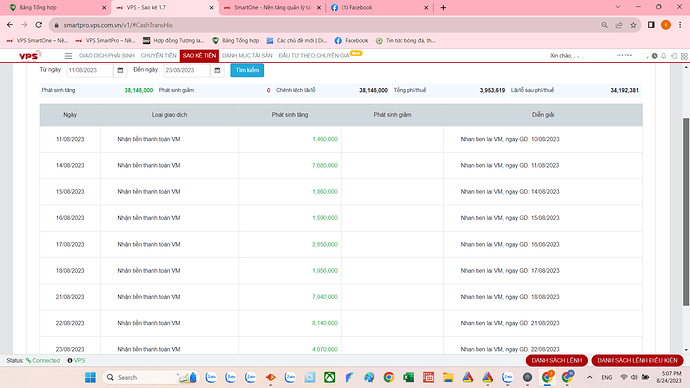Open the VPS hamburger menu icon
The image size is (690, 388).
(x=68, y=56)
